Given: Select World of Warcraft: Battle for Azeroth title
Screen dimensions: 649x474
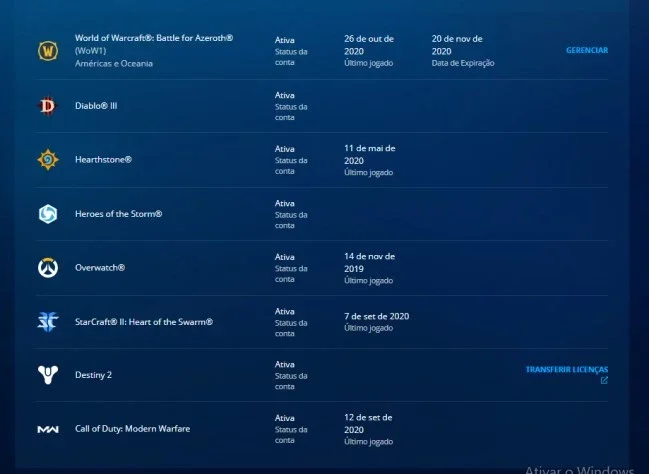Looking at the screenshot, I should (x=154, y=38).
